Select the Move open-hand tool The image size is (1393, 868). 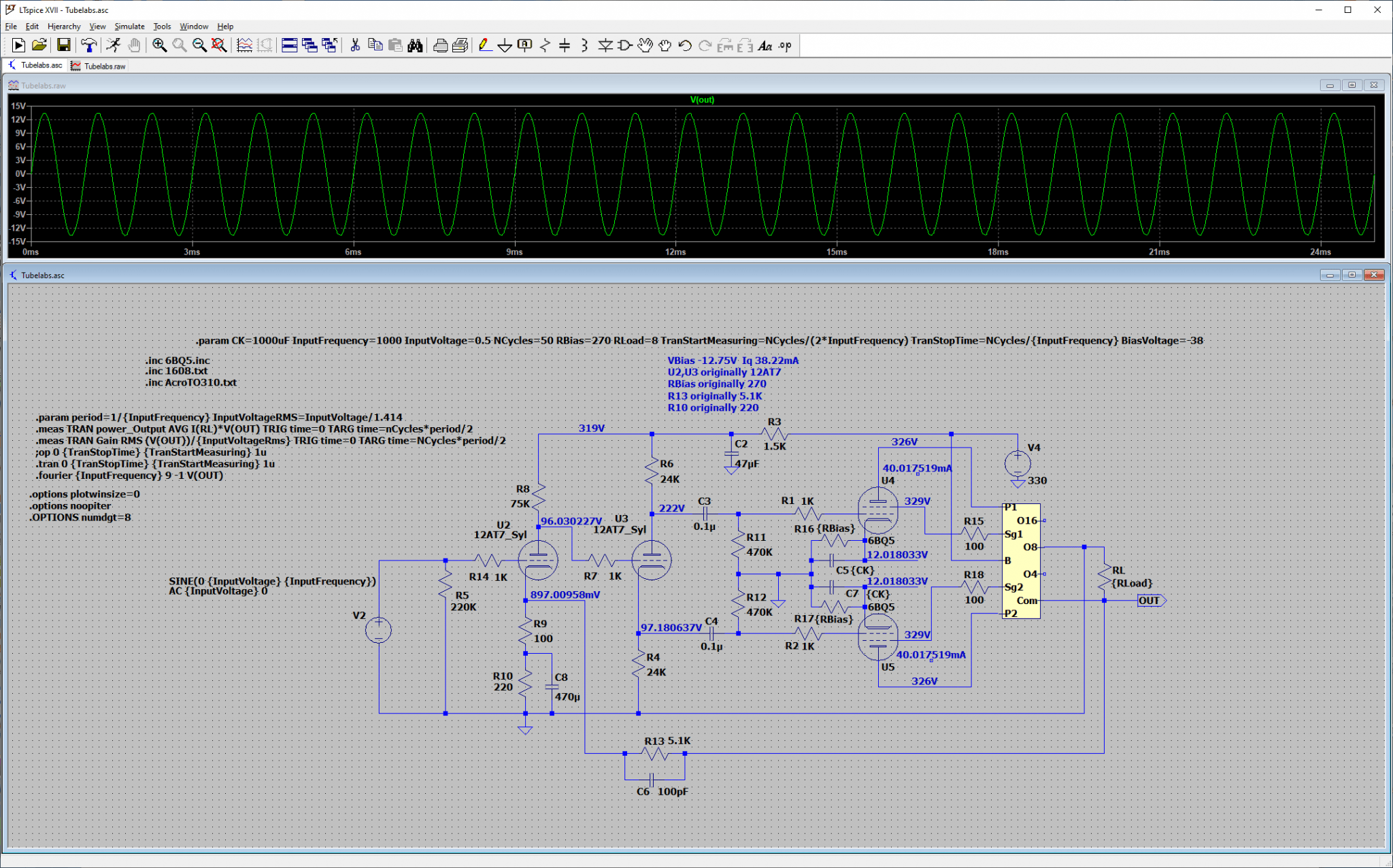pyautogui.click(x=645, y=46)
